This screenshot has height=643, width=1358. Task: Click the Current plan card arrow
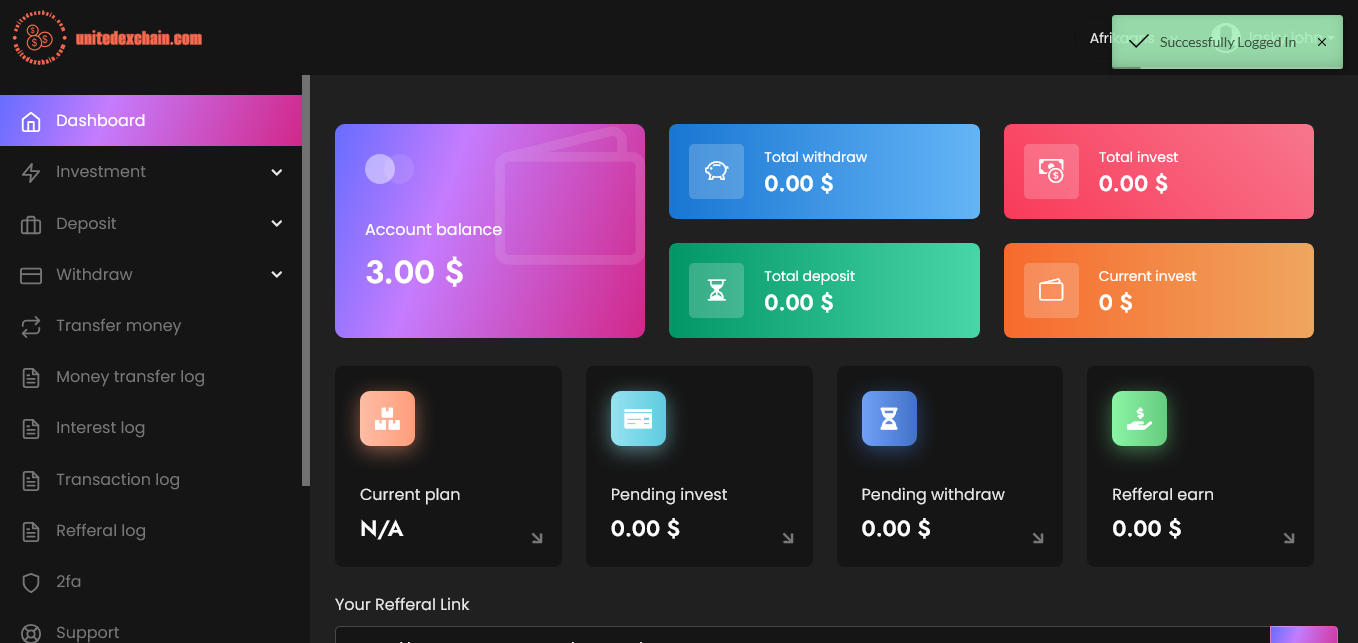tap(537, 538)
